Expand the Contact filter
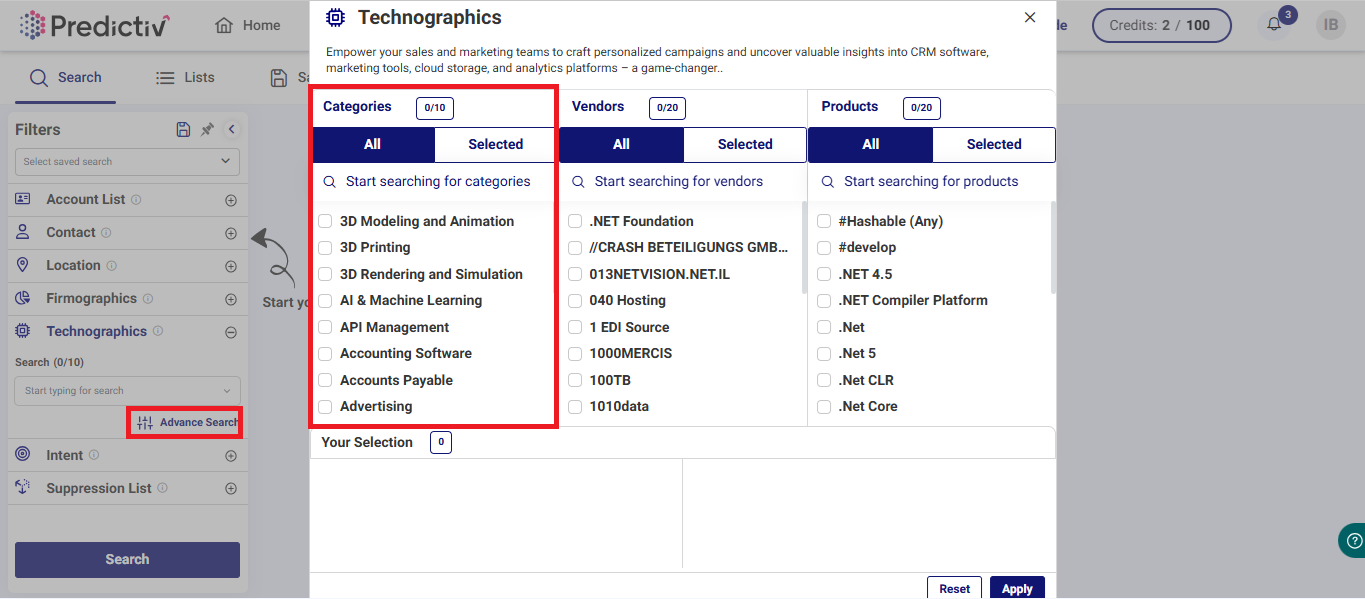This screenshot has height=599, width=1365. [231, 233]
